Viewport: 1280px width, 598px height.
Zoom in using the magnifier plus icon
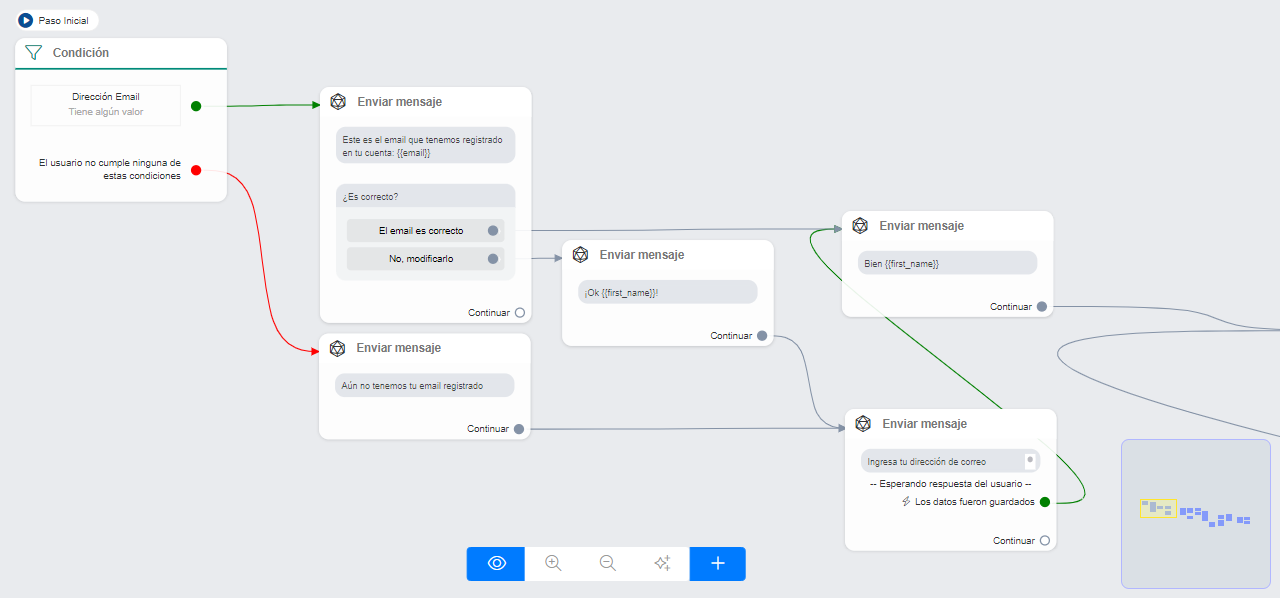(x=553, y=564)
